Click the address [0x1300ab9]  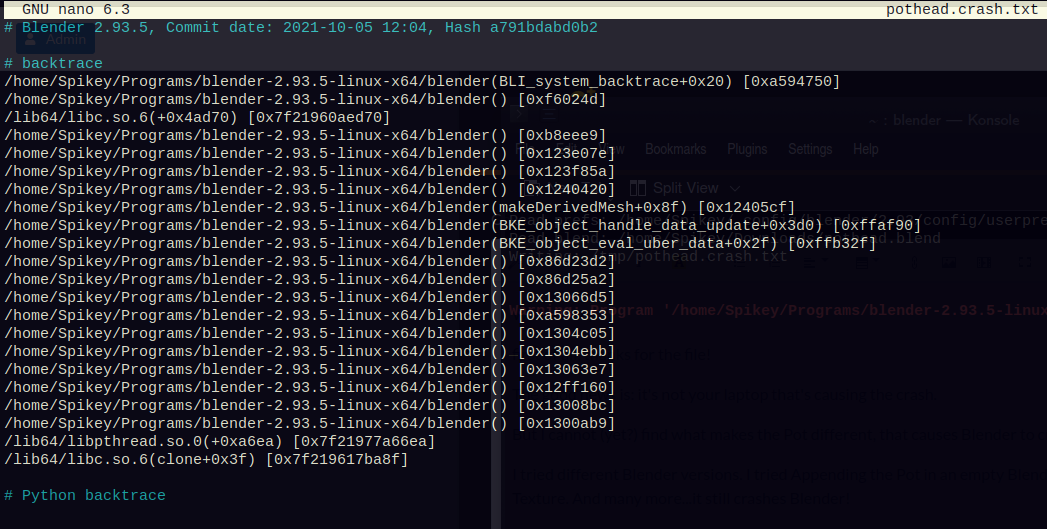pyautogui.click(x=566, y=424)
